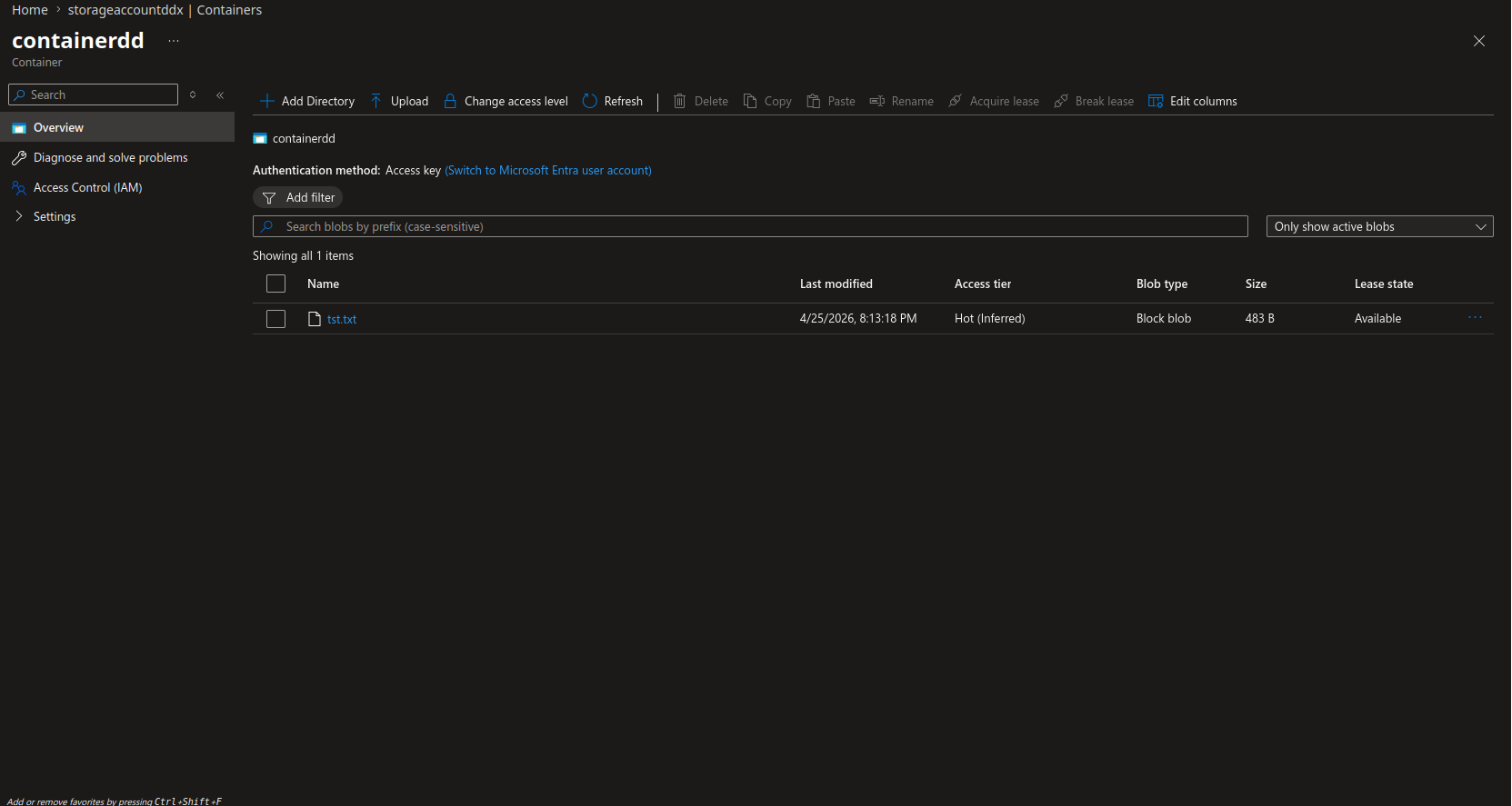Image resolution: width=1512 pixels, height=806 pixels.
Task: Tick the select-all checkbox in header row
Action: tap(275, 284)
